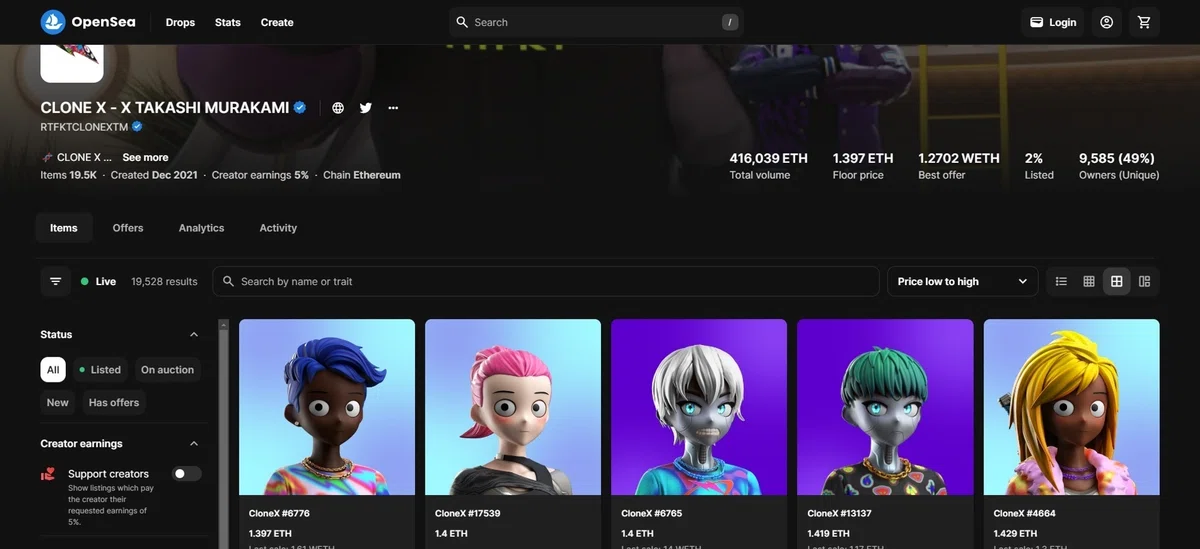Open the shopping cart icon

tap(1144, 22)
